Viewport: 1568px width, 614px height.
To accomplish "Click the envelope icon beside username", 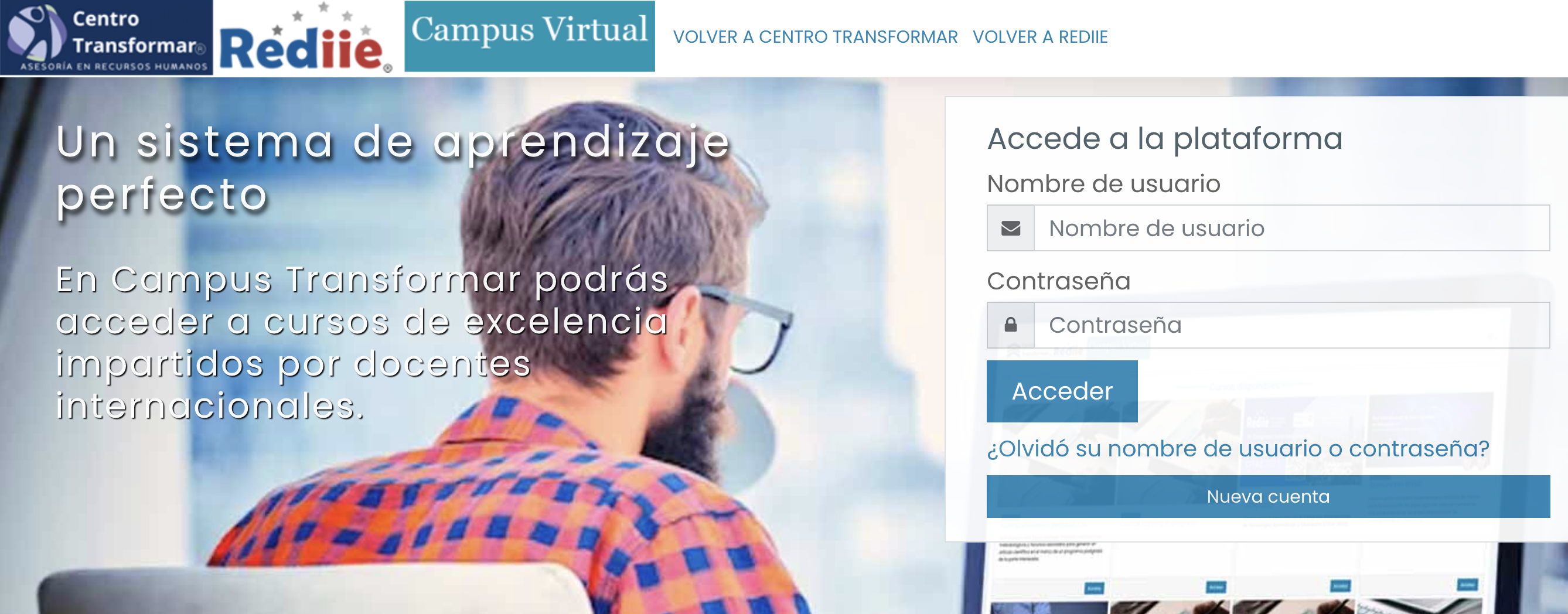I will [x=1010, y=228].
